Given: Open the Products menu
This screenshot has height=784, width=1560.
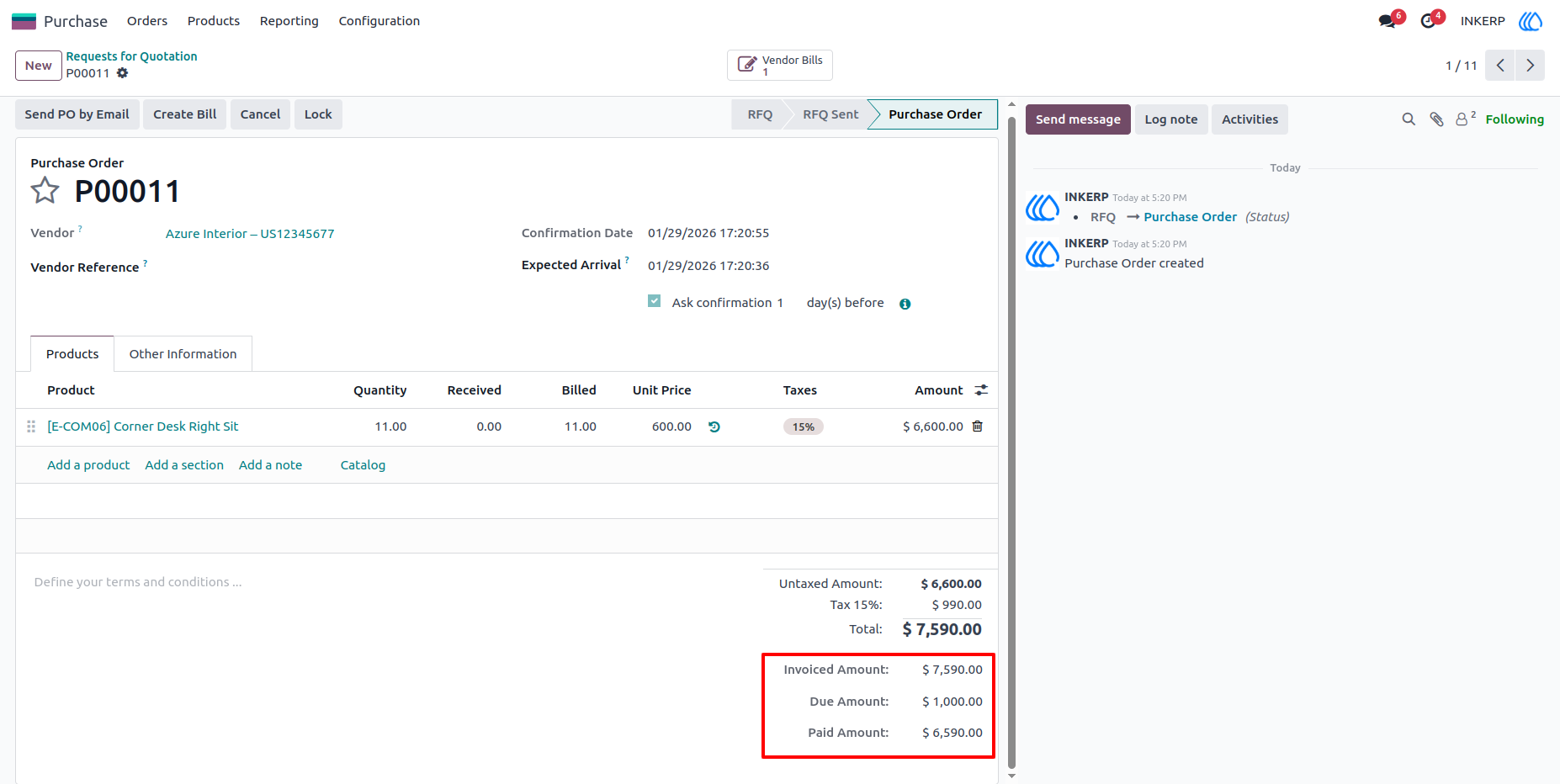Looking at the screenshot, I should 214,21.
